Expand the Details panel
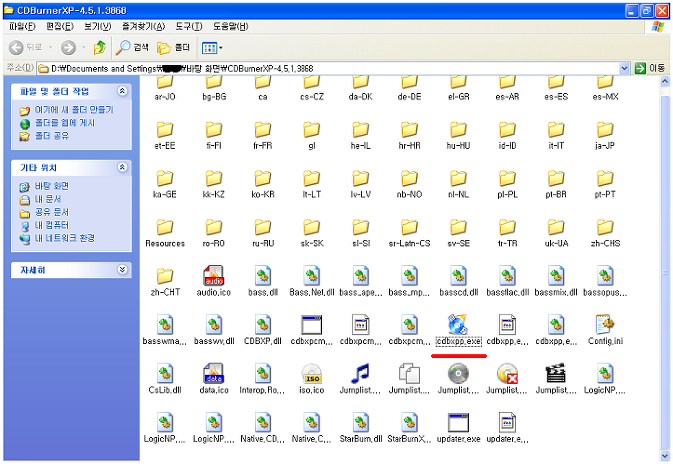This screenshot has width=673, height=464. coord(122,270)
